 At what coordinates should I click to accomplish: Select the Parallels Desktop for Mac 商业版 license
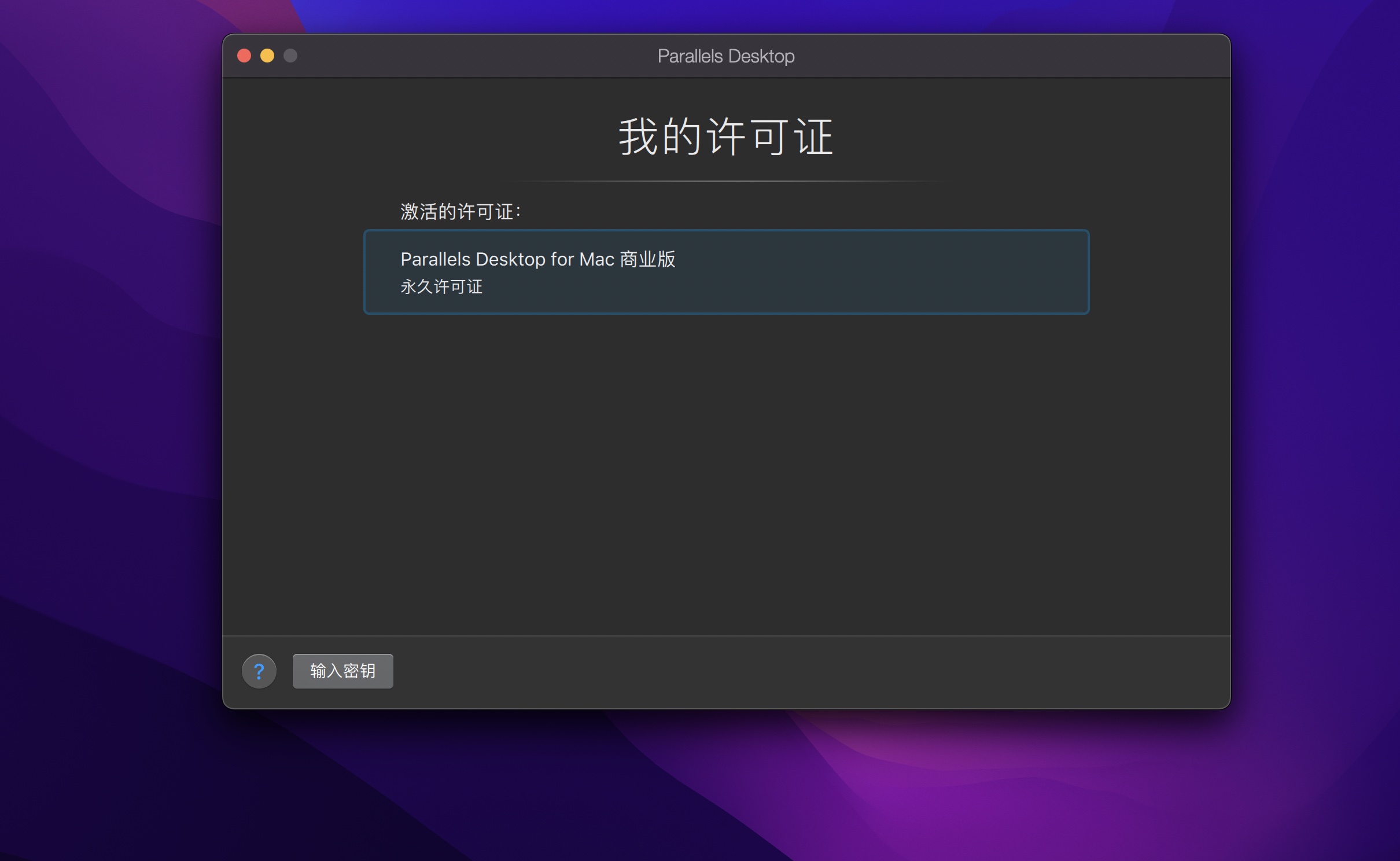(x=726, y=272)
